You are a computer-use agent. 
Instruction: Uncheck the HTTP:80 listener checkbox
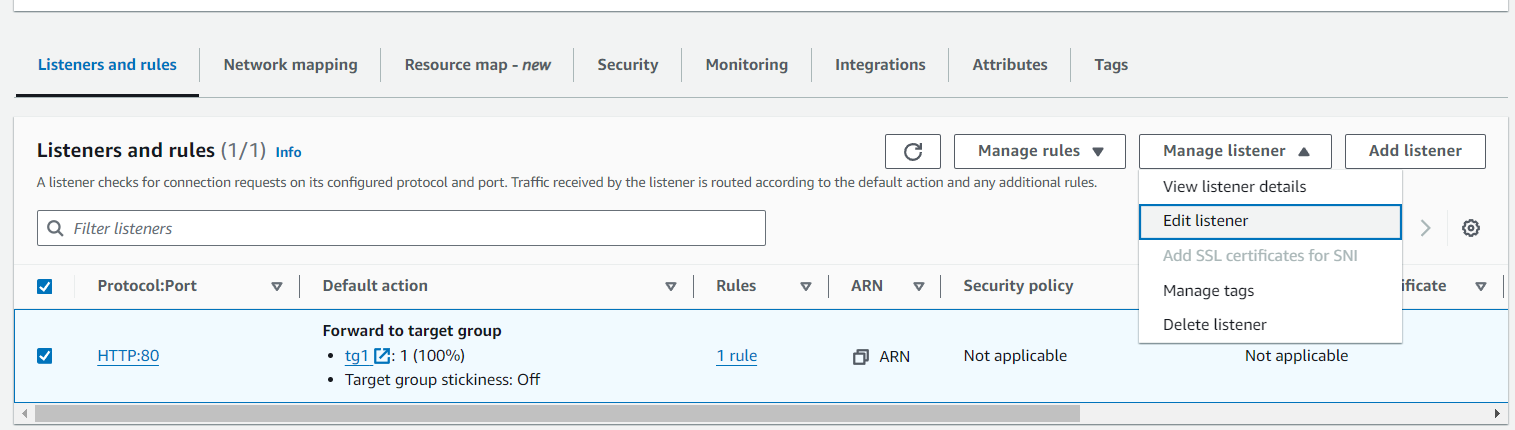[44, 356]
